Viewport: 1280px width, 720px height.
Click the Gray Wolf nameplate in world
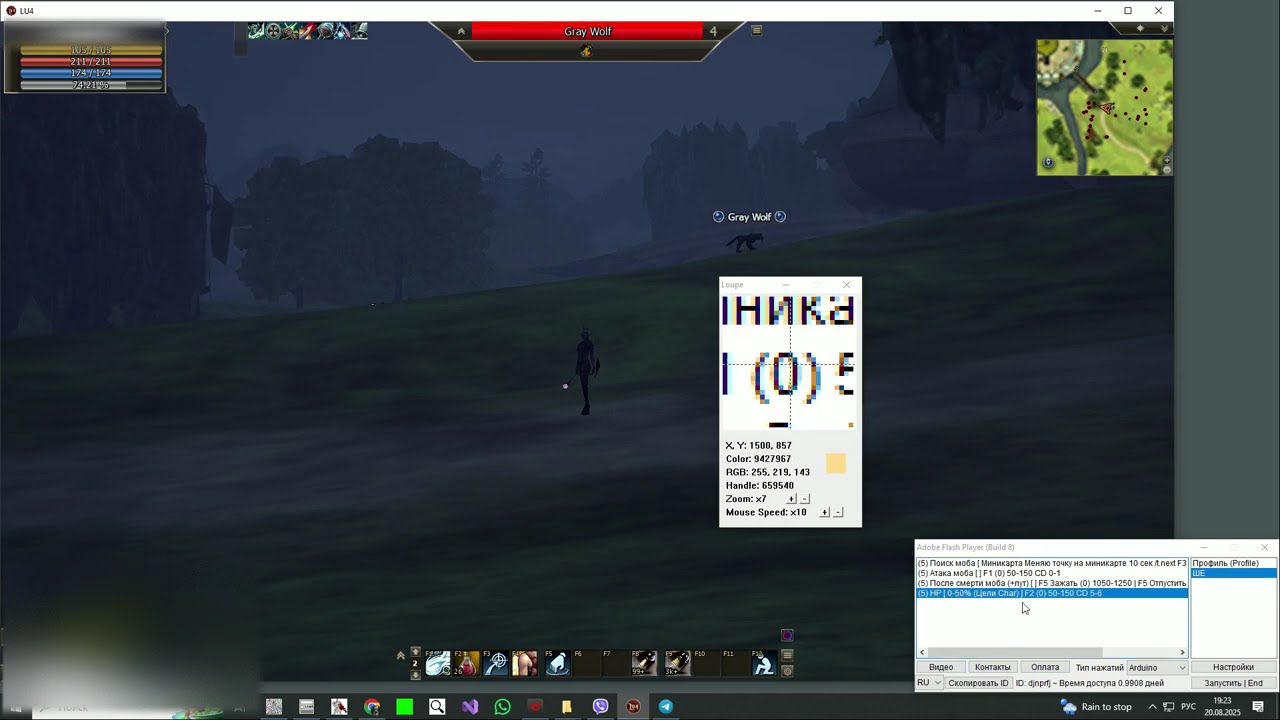(749, 217)
